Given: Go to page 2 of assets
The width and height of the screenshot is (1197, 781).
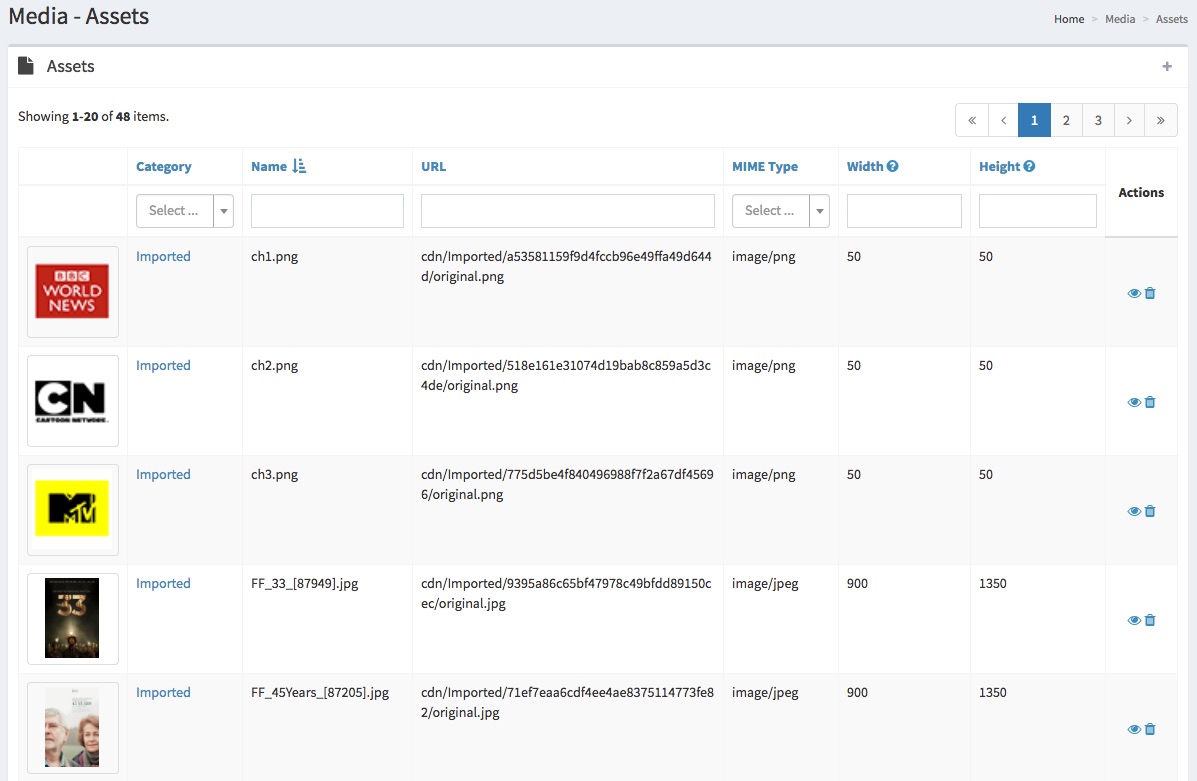Looking at the screenshot, I should (x=1066, y=120).
